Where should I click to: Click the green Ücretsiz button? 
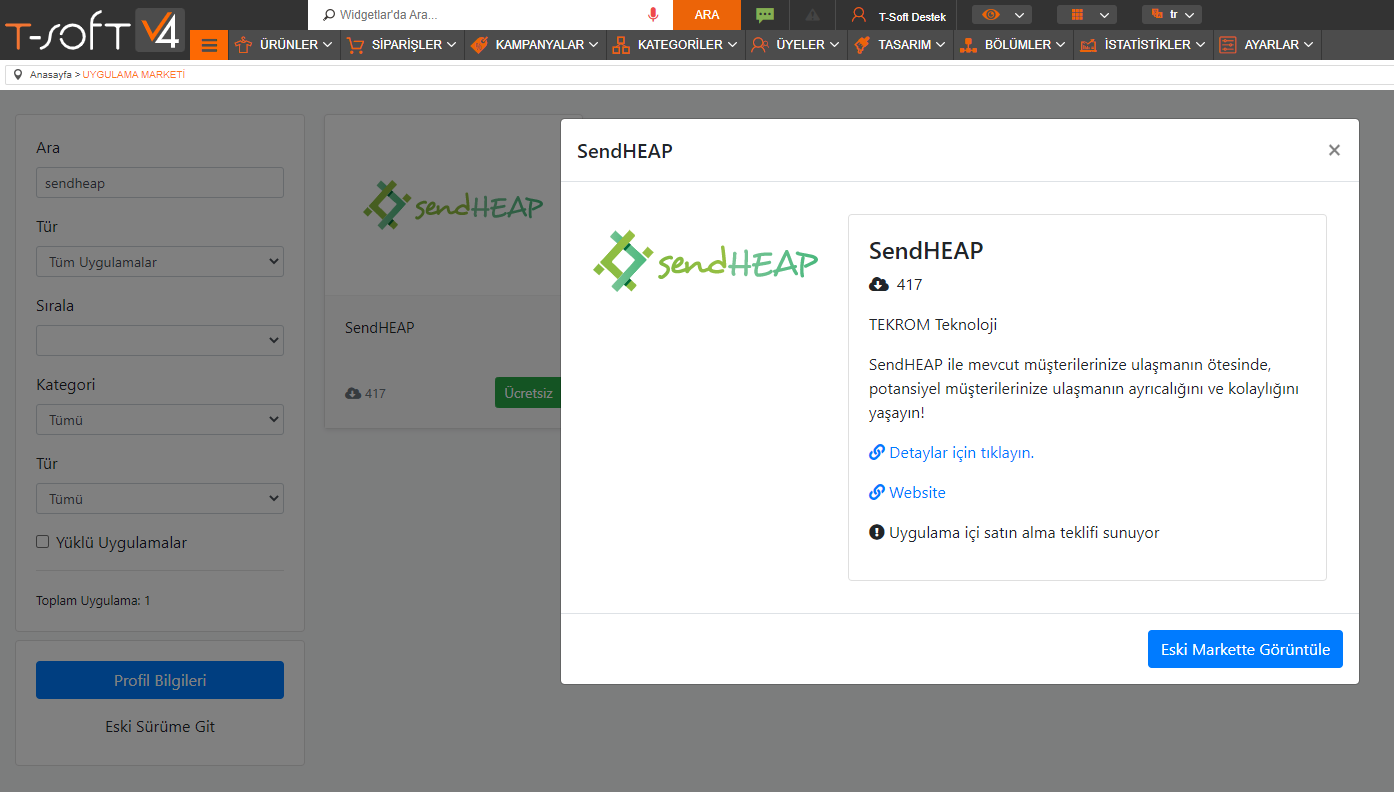(x=528, y=393)
